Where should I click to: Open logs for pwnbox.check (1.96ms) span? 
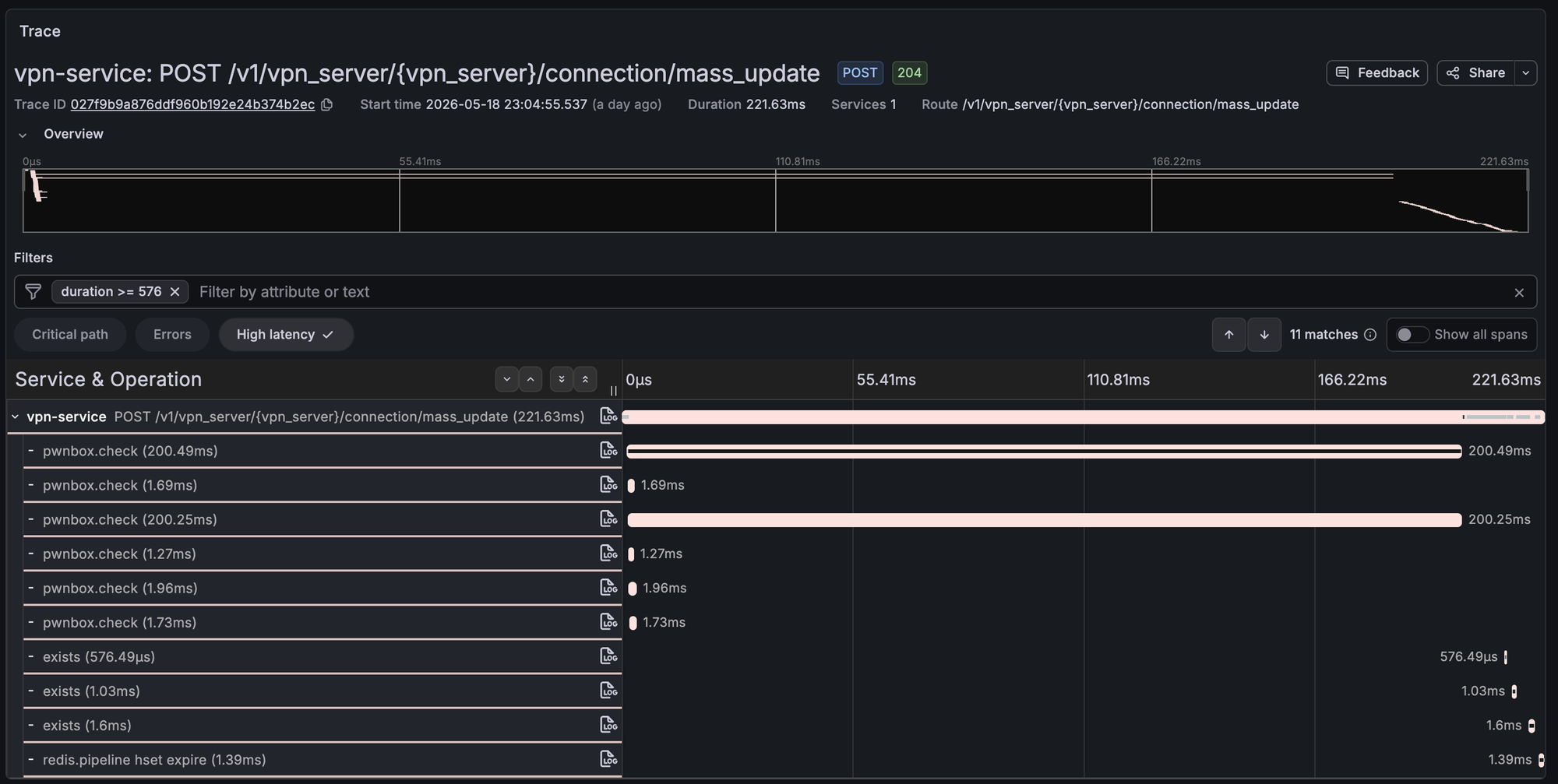[608, 587]
